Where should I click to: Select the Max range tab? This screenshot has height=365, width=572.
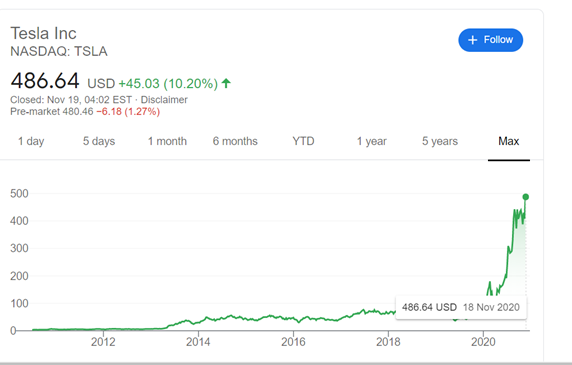coord(509,141)
